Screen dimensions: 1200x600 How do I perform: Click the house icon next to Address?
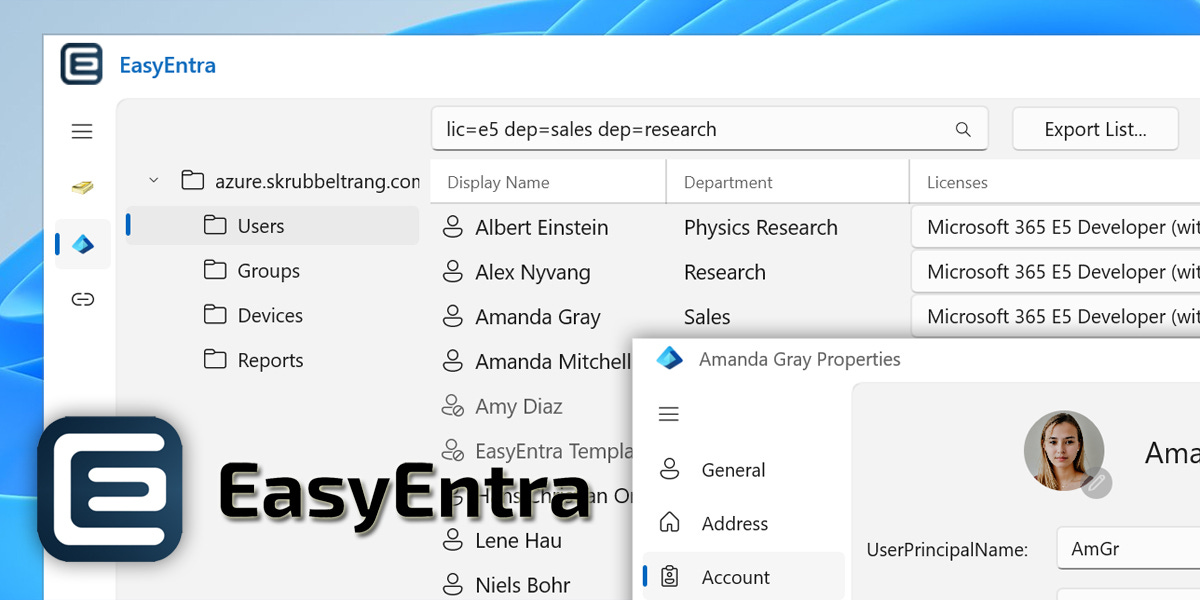(x=669, y=523)
